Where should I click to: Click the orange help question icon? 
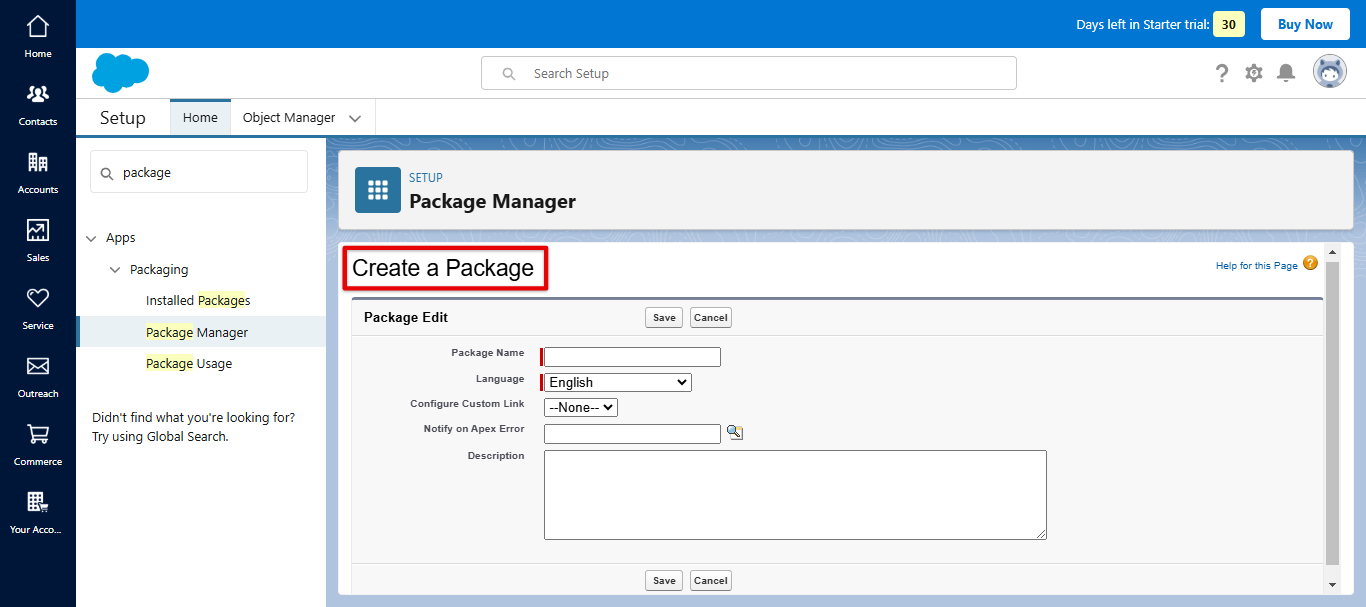click(1310, 264)
